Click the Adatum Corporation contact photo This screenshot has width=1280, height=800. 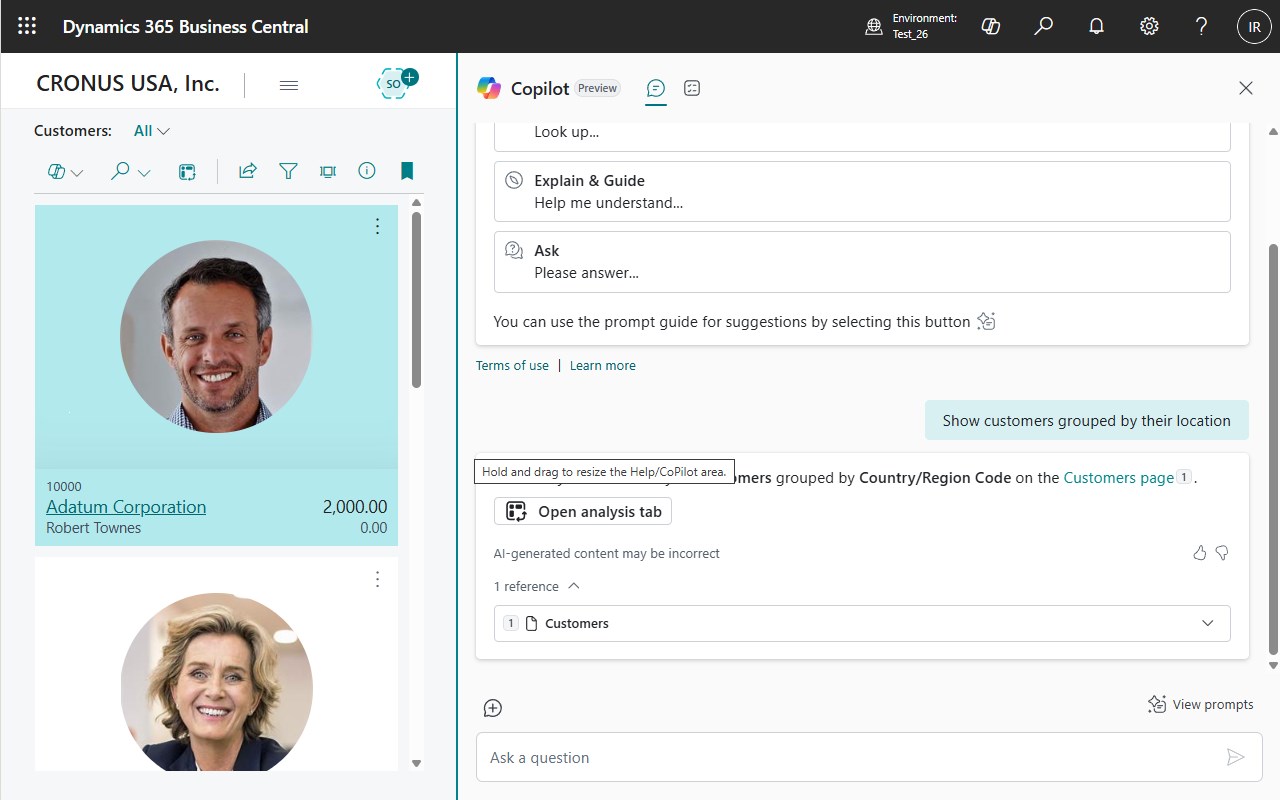tap(216, 337)
